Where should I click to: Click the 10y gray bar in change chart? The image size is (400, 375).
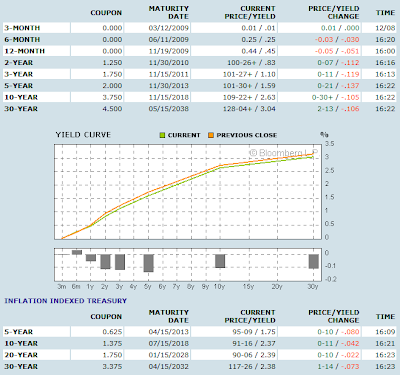[x=220, y=261]
